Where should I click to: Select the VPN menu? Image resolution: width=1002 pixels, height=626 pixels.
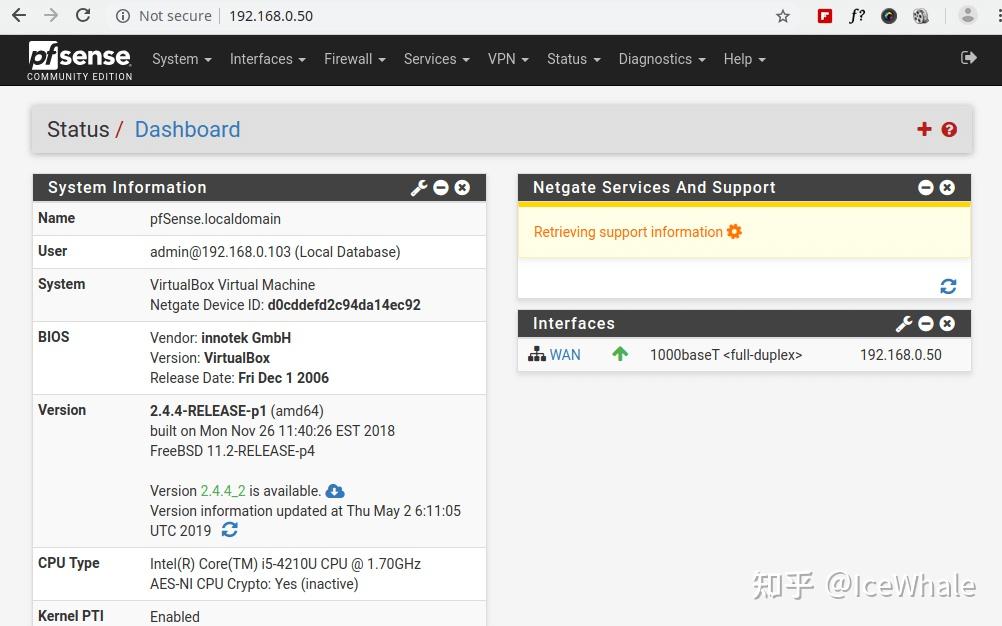[508, 59]
